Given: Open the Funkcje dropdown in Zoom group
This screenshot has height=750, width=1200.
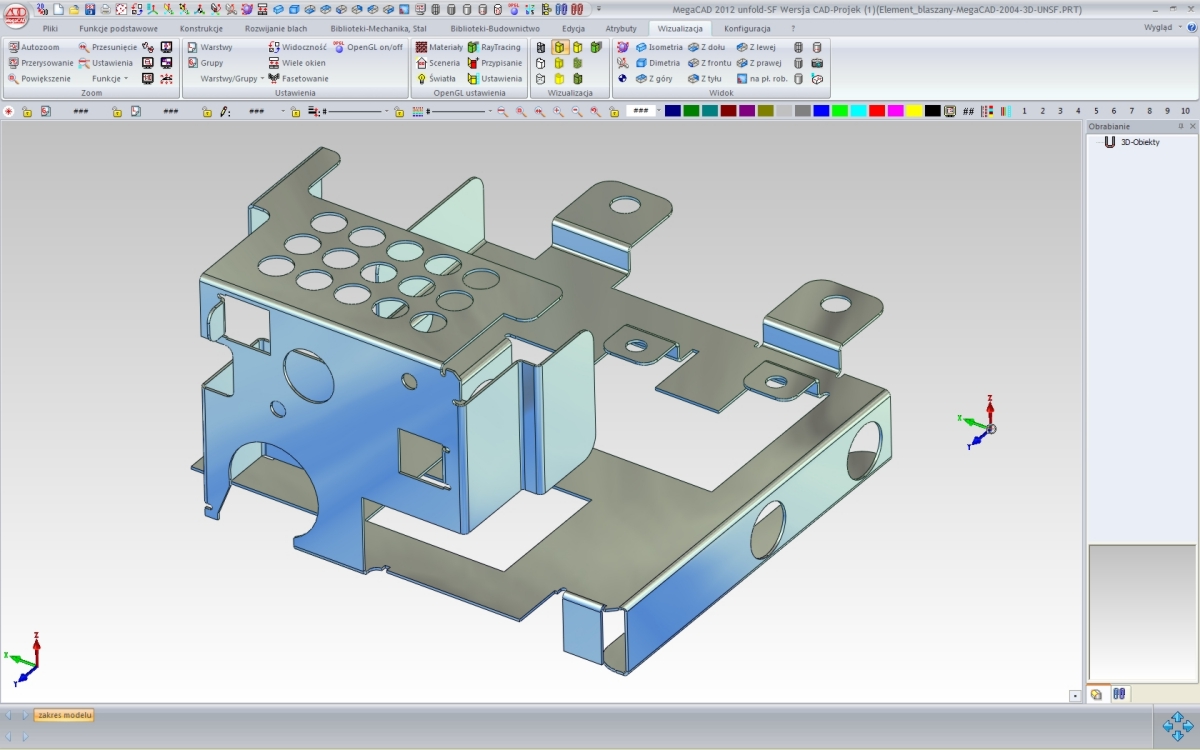Looking at the screenshot, I should [106, 78].
